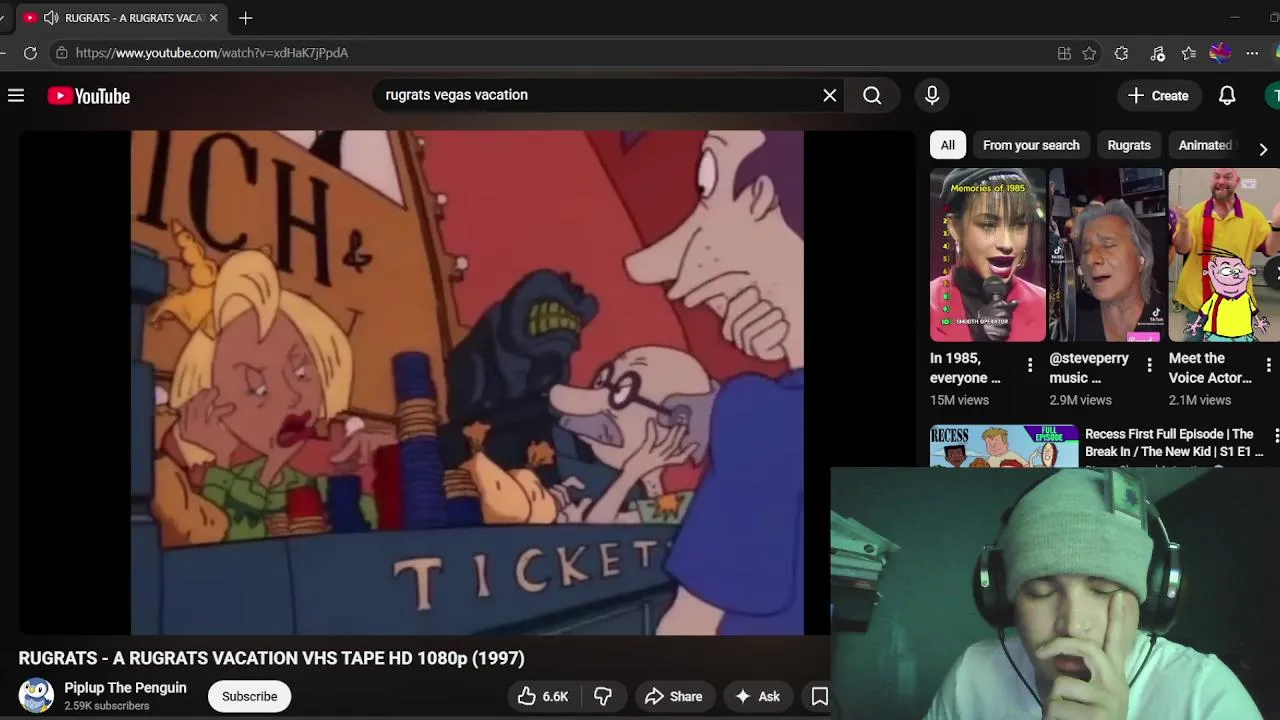Open the YouTube hamburger guide menu
The width and height of the screenshot is (1280, 720).
16,96
